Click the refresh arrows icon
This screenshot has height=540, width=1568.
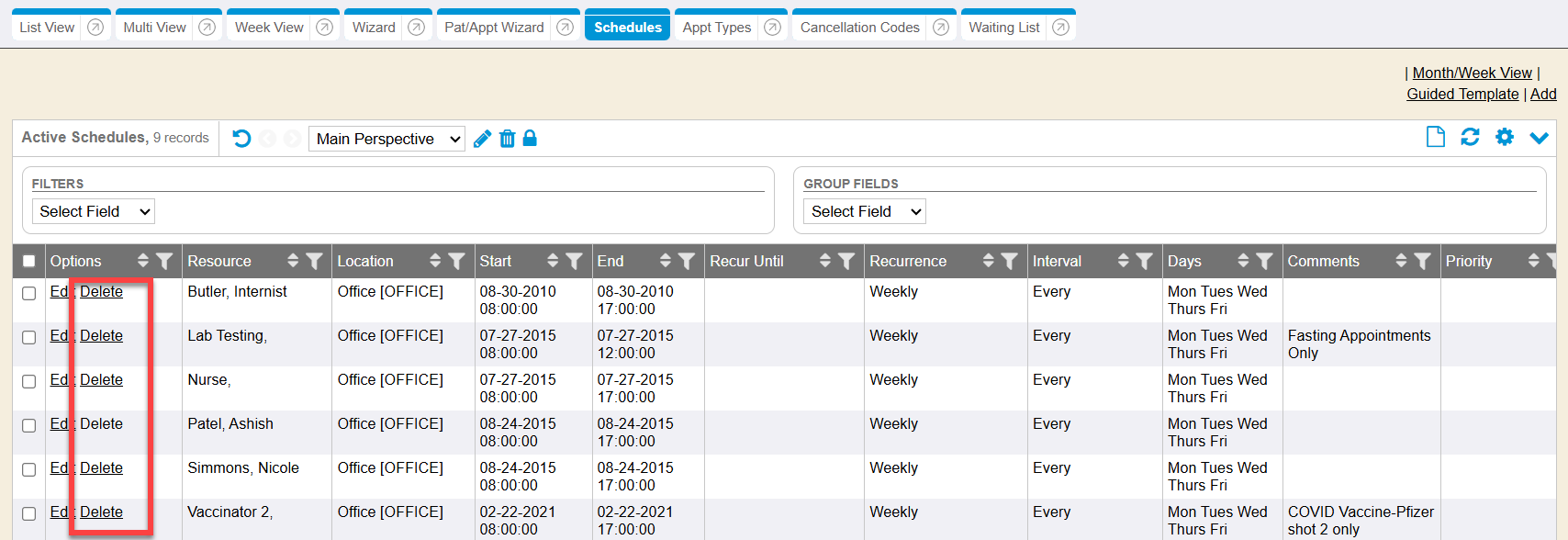pyautogui.click(x=1470, y=137)
